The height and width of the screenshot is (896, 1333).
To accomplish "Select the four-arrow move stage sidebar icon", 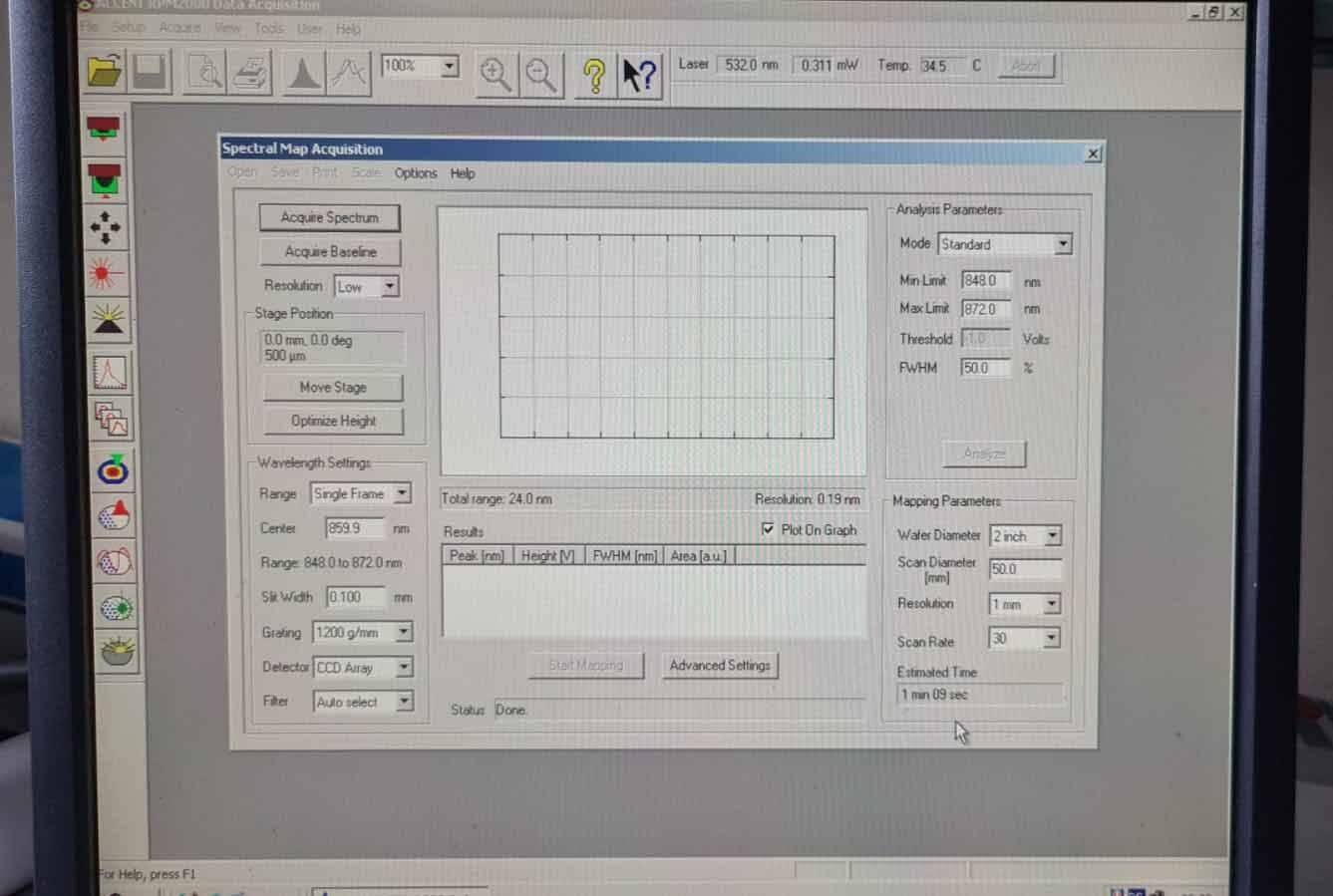I will (x=106, y=227).
